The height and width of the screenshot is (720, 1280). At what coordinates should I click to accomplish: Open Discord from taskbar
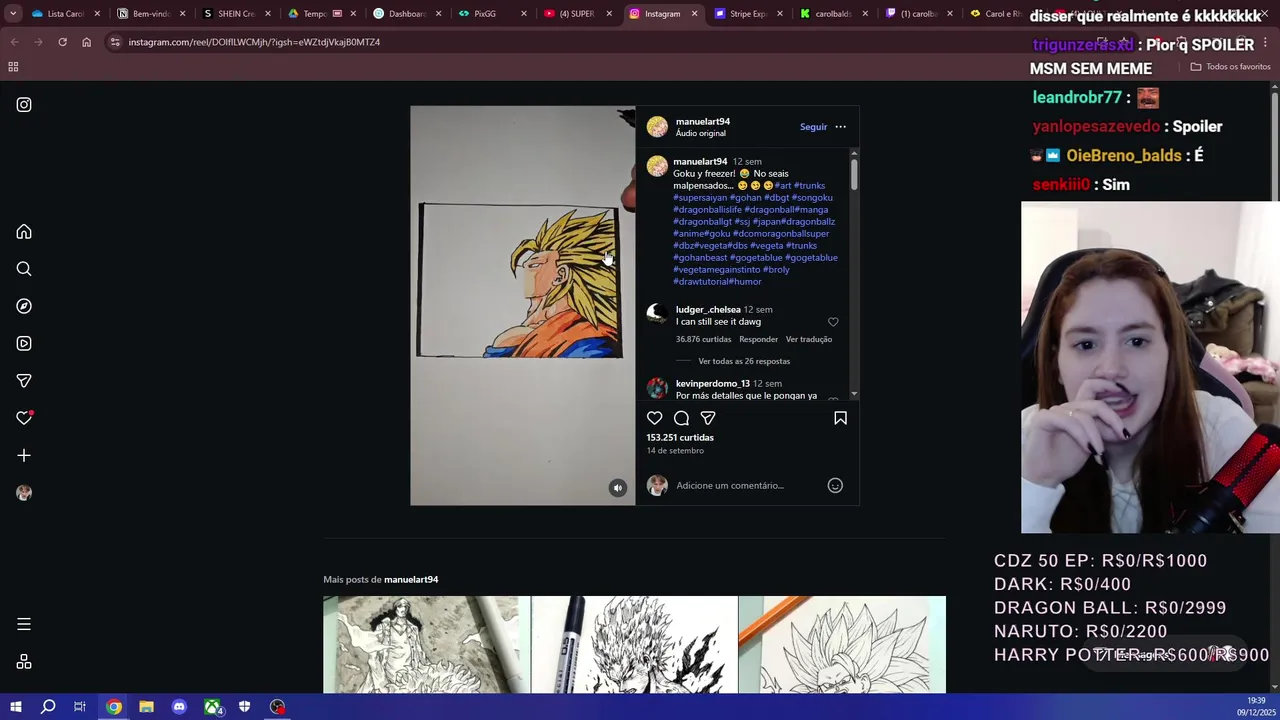click(179, 707)
